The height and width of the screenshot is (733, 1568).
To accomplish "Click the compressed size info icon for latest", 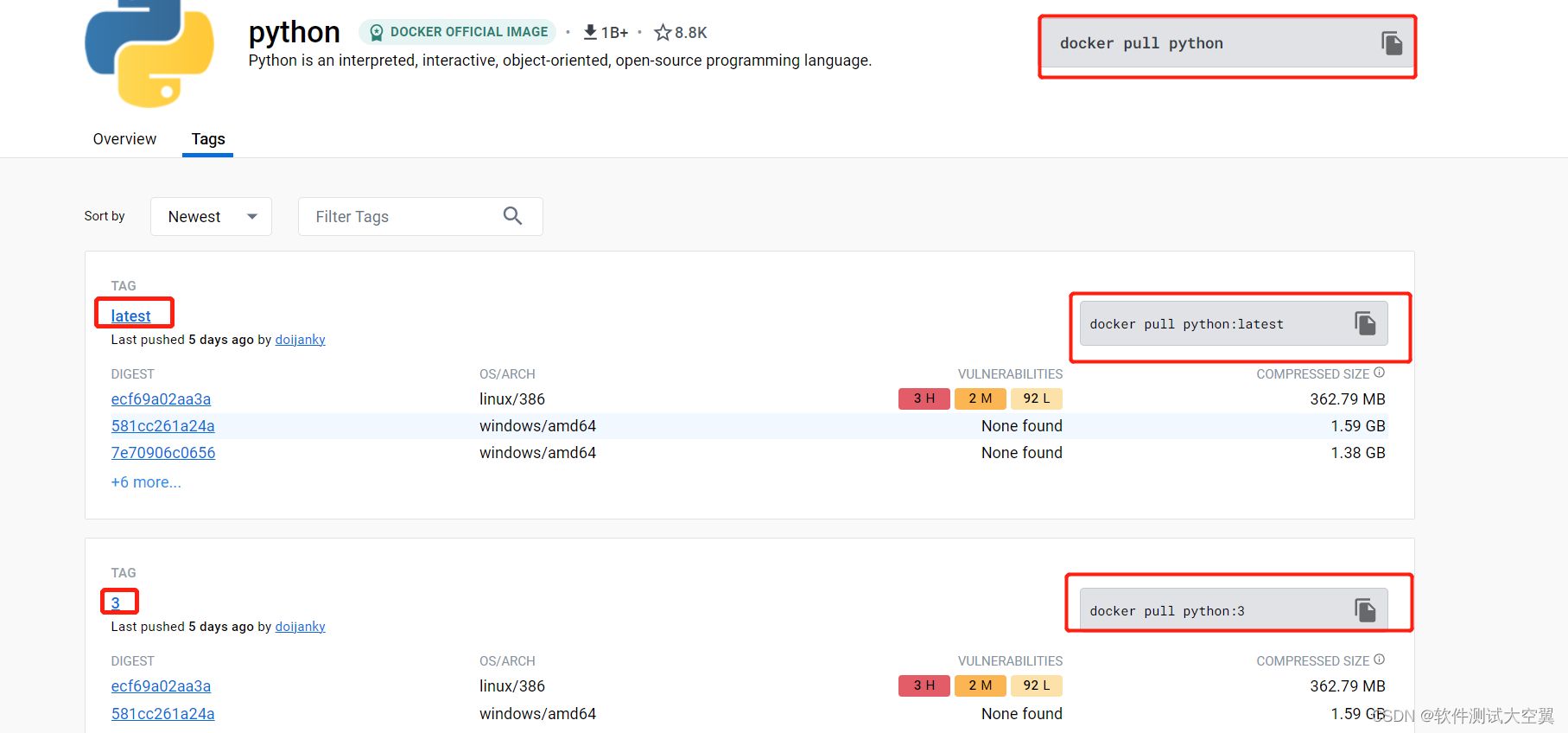I will tap(1379, 373).
